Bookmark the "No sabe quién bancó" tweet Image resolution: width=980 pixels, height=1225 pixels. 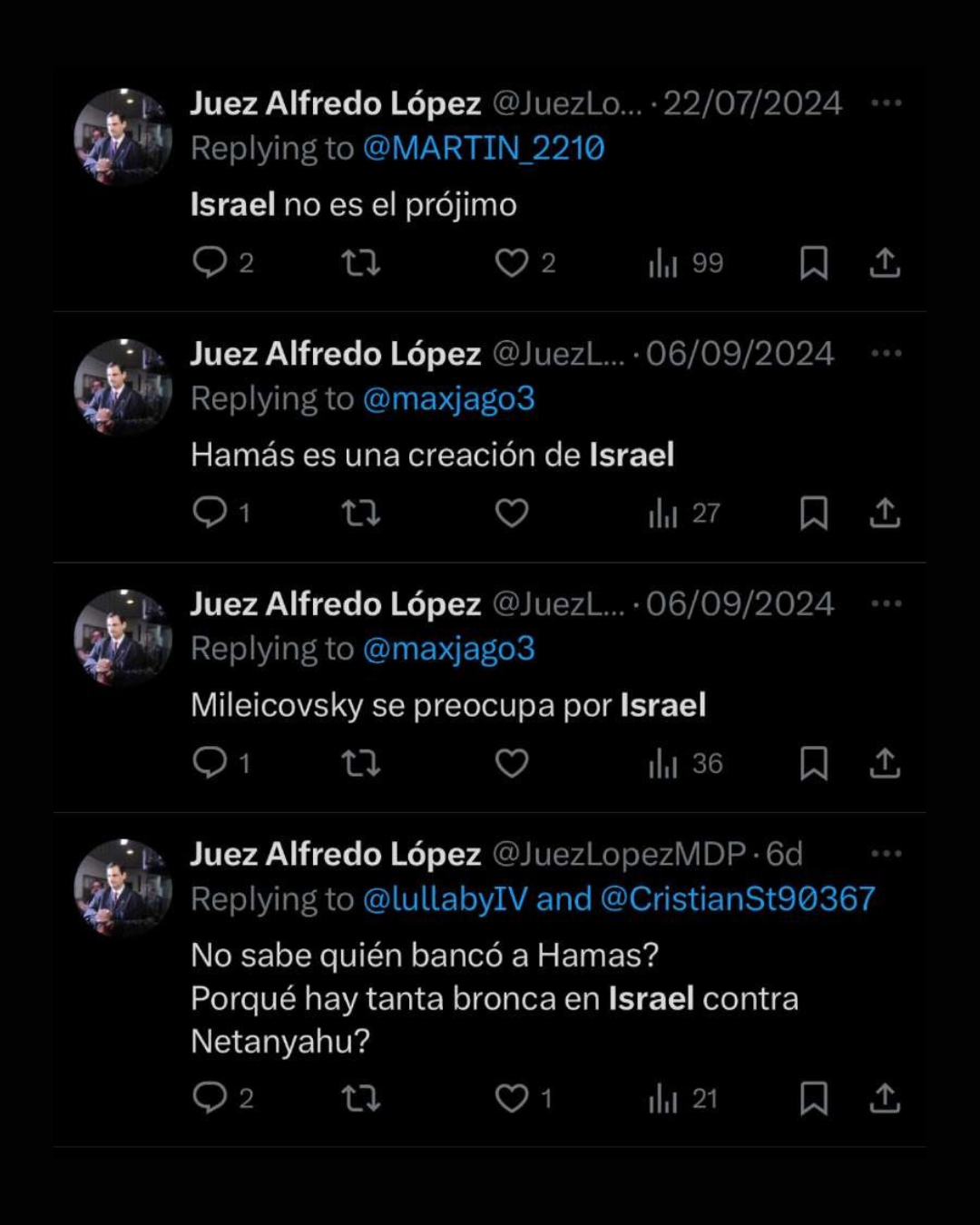tap(814, 1098)
